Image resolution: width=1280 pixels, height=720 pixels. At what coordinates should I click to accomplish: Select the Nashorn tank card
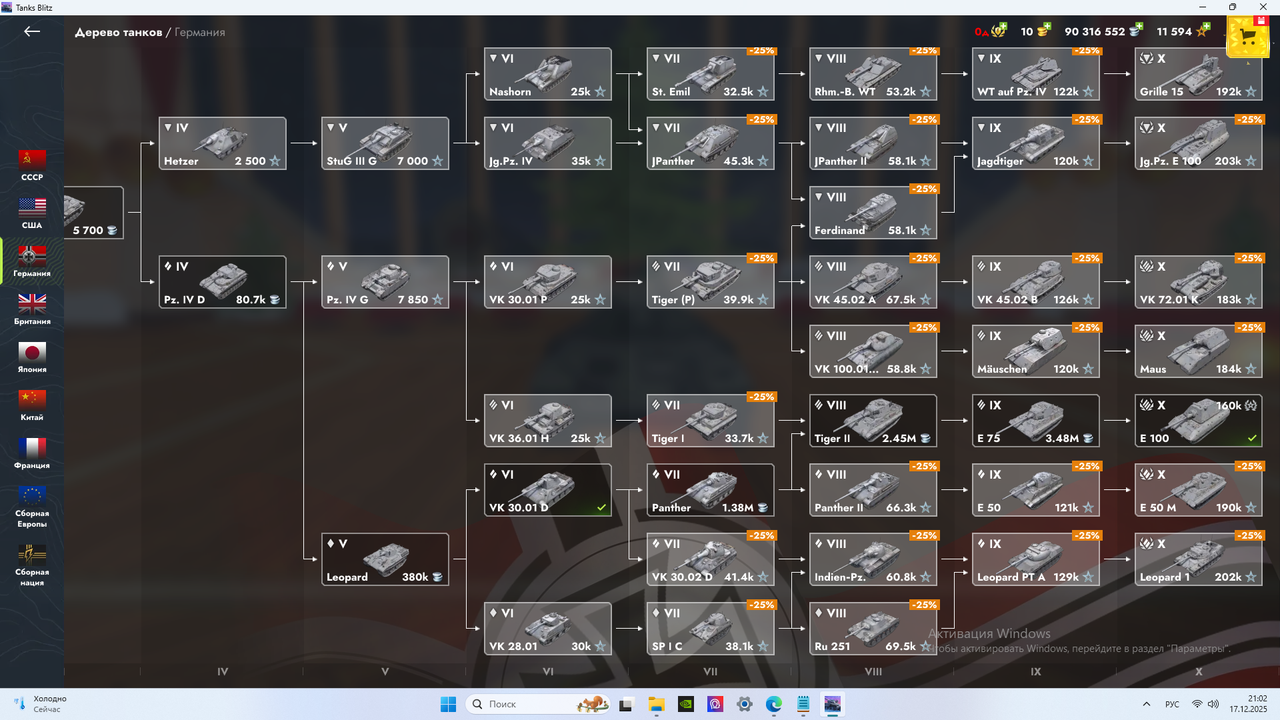pos(548,74)
